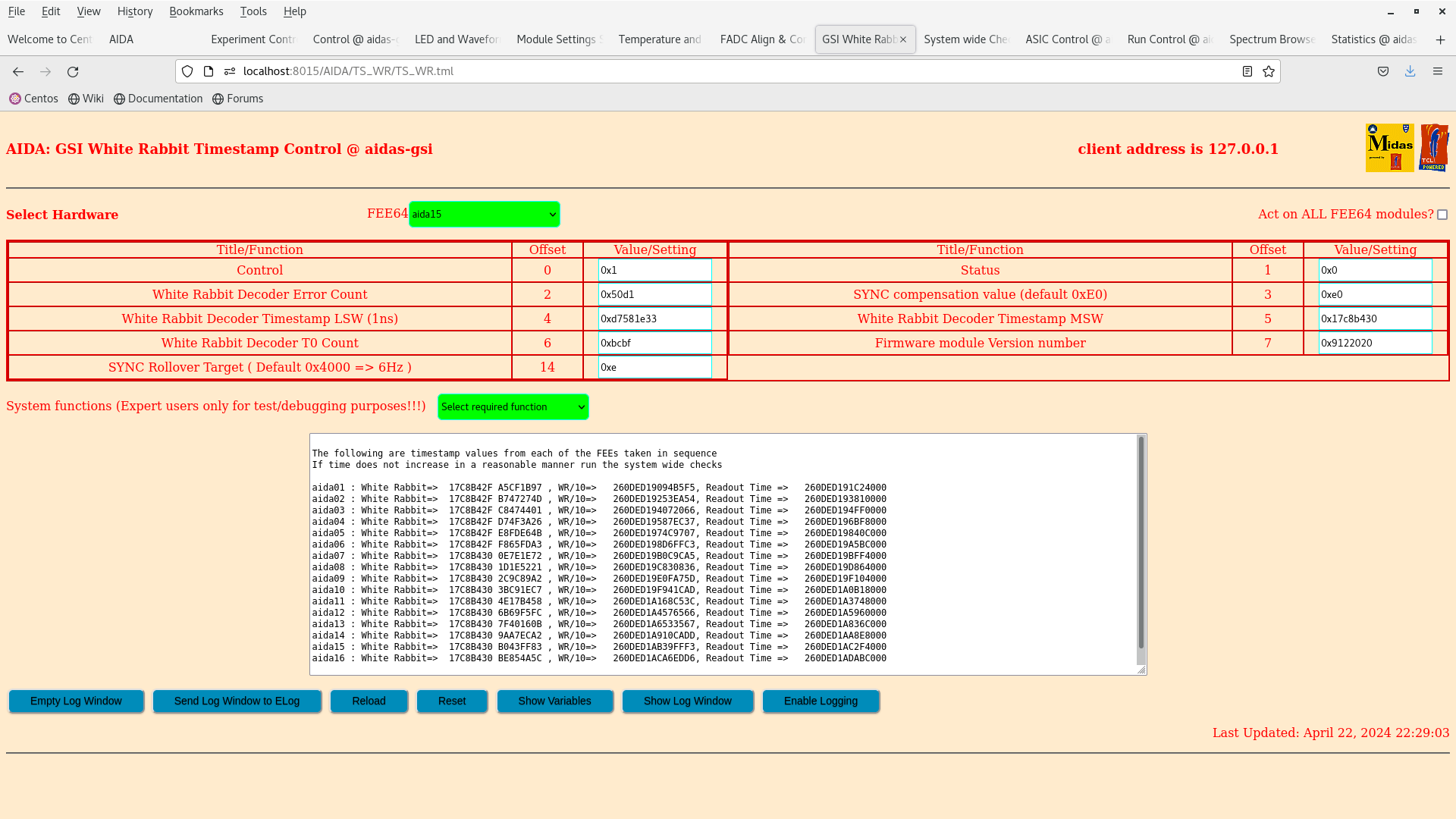Open the Bookmarks menu
This screenshot has width=1456, height=819.
point(196,11)
